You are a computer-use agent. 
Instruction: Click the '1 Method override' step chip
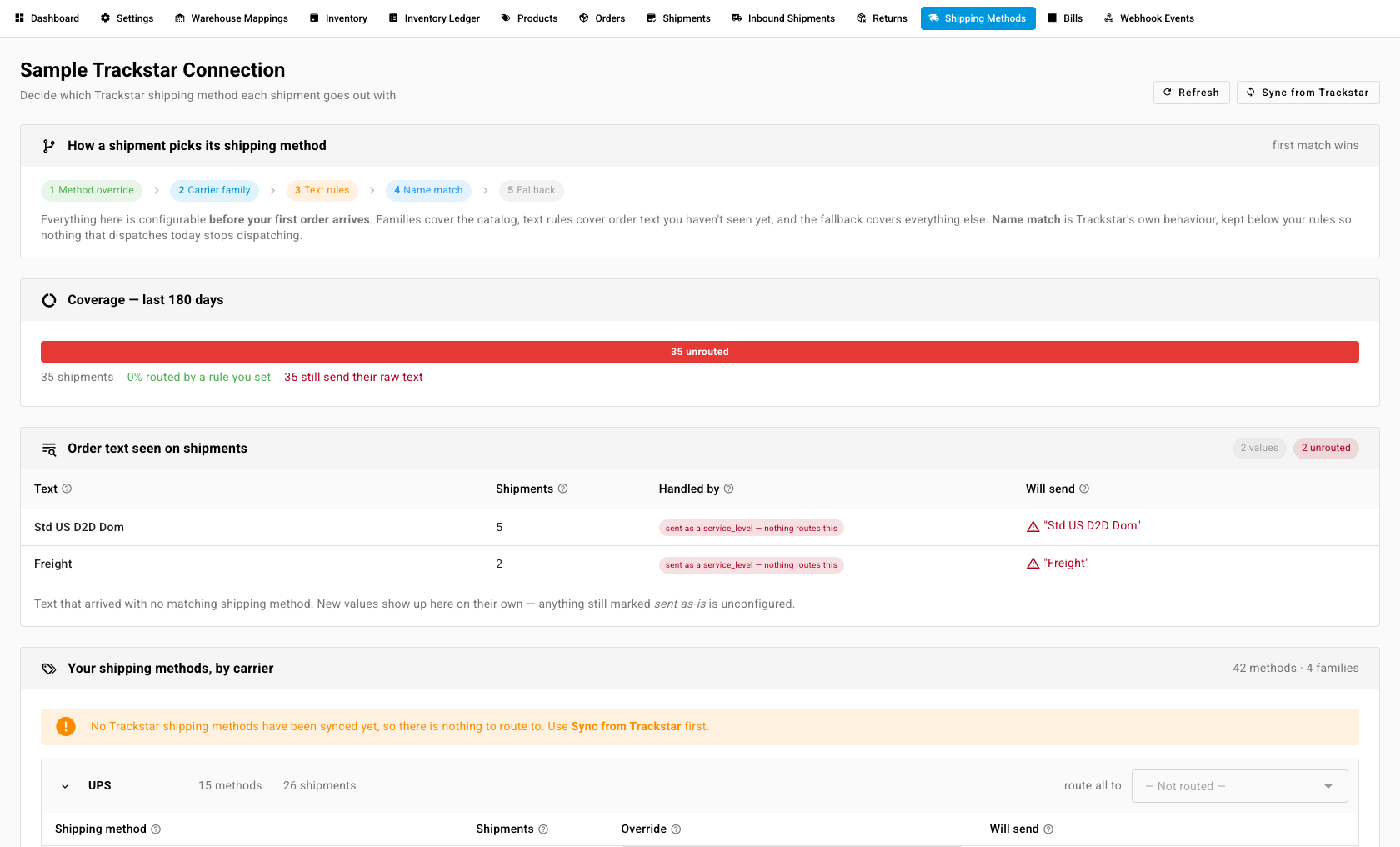coord(92,191)
